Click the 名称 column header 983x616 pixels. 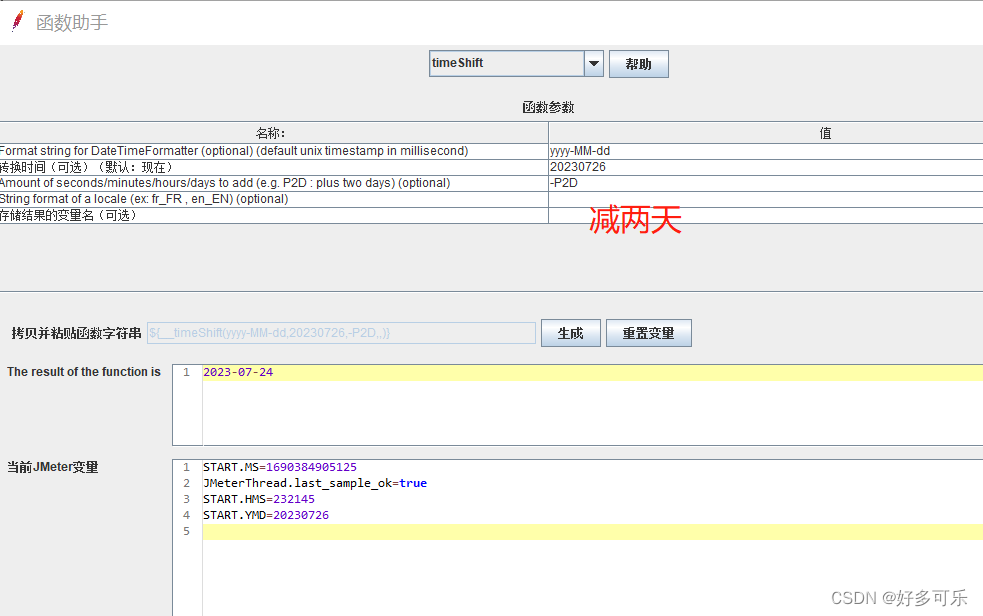(x=274, y=133)
